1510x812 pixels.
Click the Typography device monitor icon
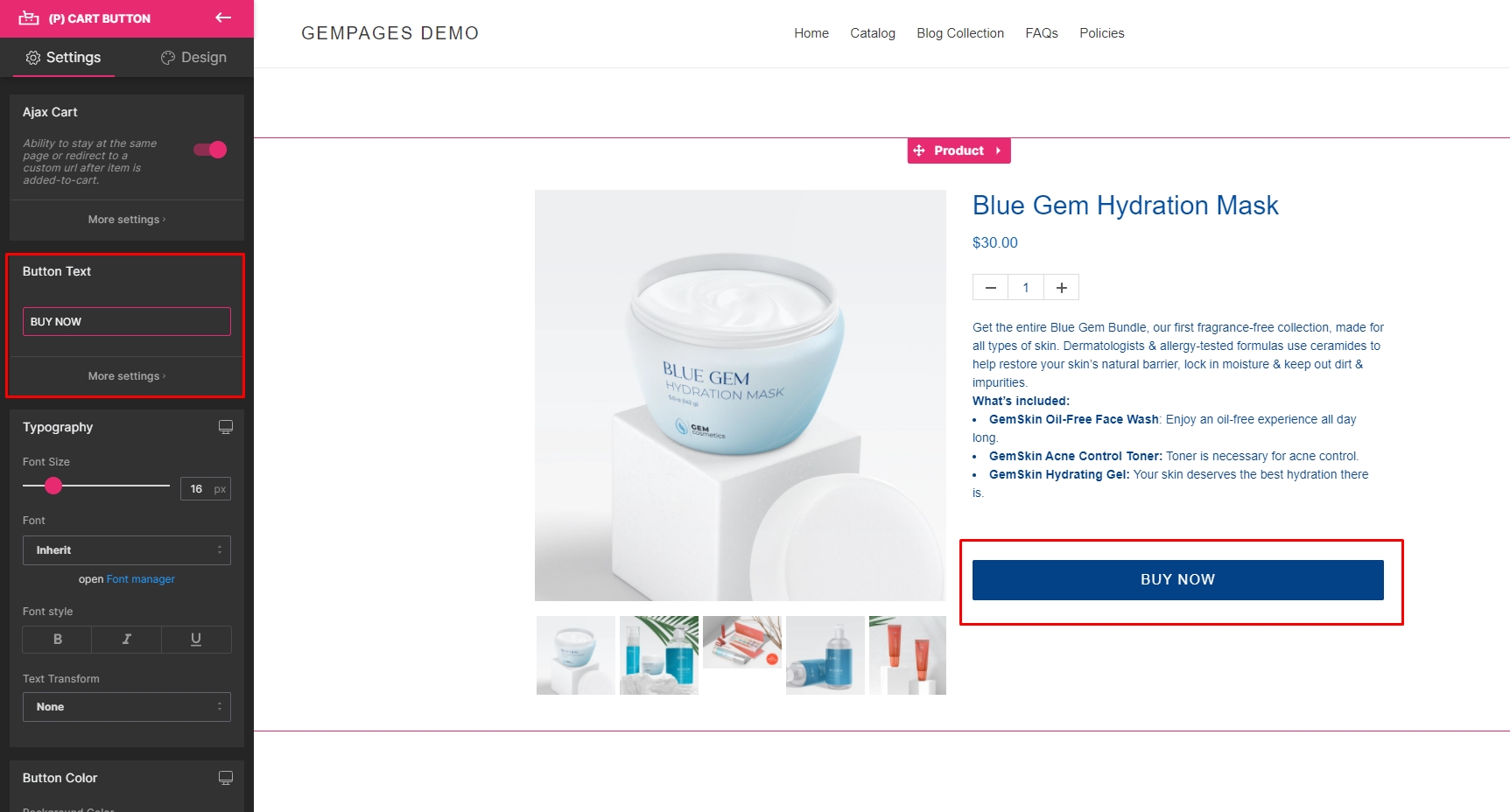tap(226, 427)
